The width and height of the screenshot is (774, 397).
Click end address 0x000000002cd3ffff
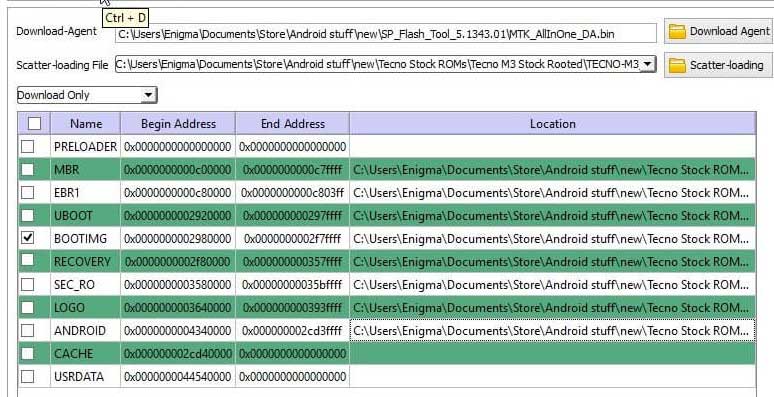(292, 331)
